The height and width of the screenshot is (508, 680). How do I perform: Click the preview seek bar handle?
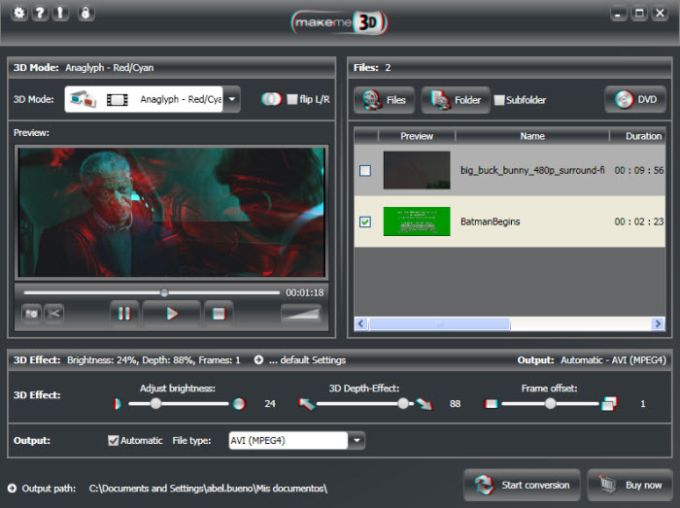(x=164, y=292)
